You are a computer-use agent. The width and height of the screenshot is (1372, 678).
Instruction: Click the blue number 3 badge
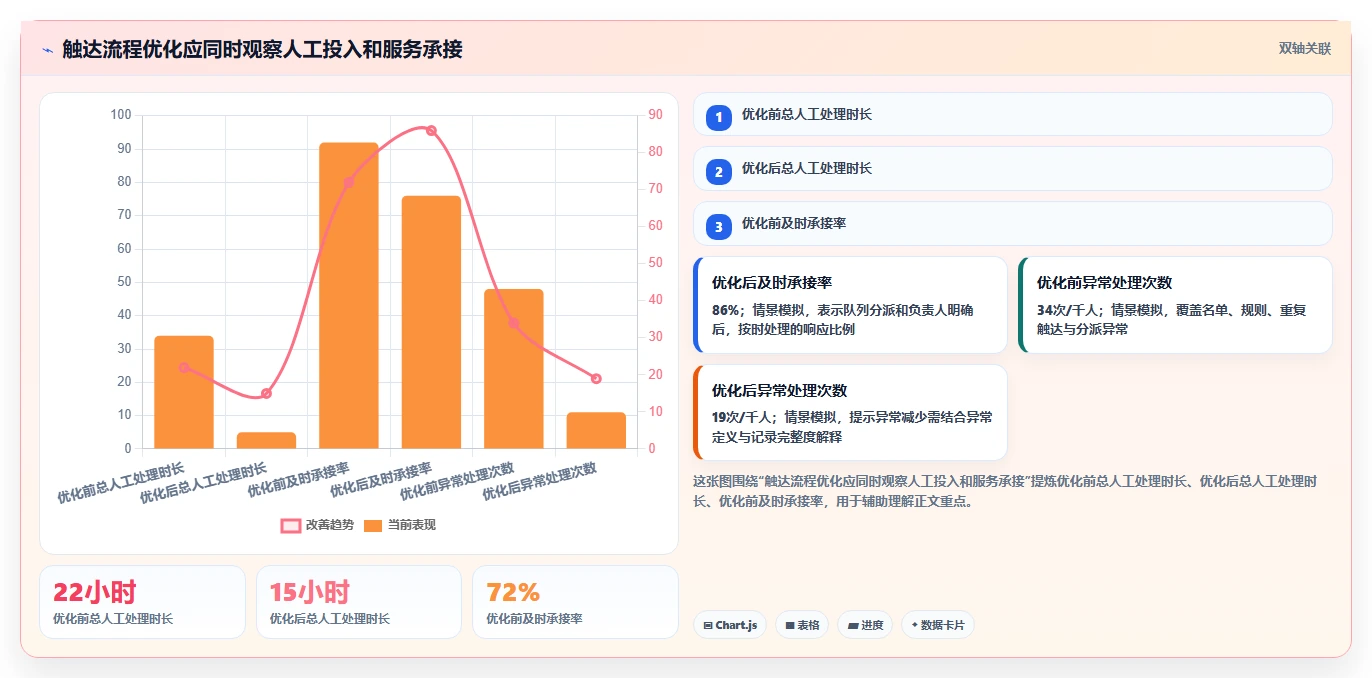pos(718,227)
